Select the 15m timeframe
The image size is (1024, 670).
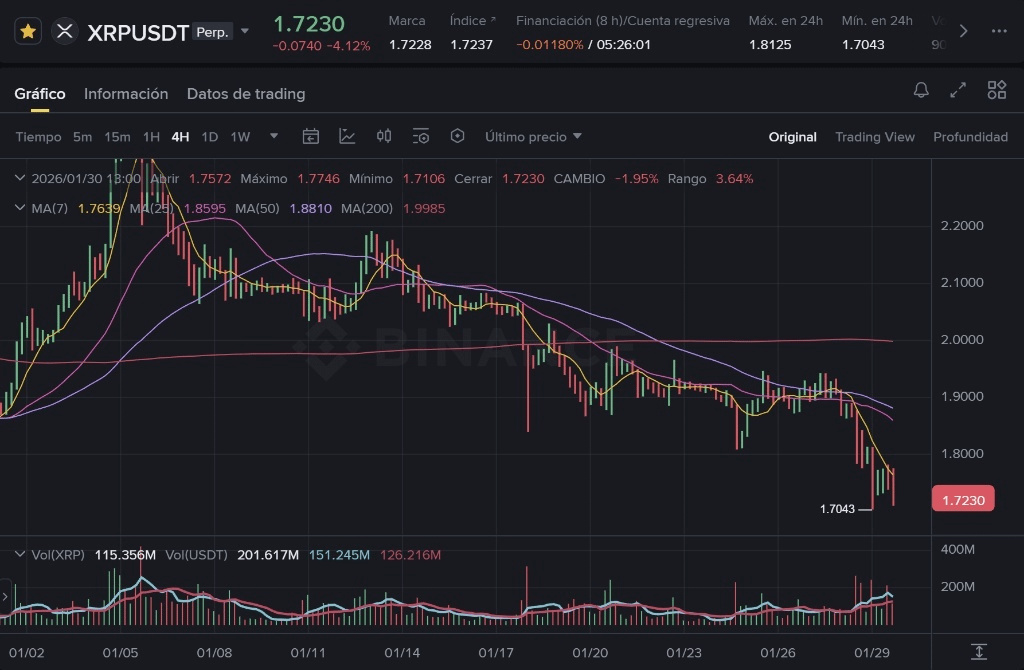pyautogui.click(x=117, y=137)
